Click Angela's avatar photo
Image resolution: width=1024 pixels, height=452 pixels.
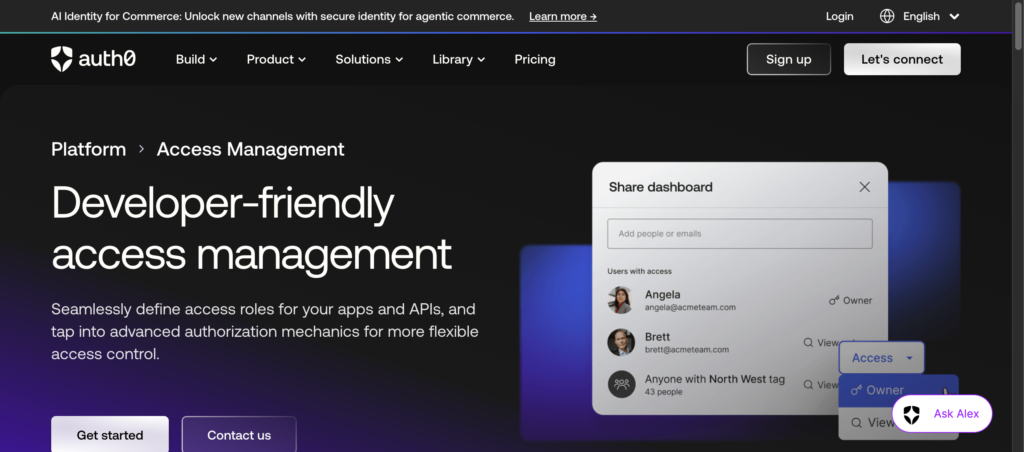[621, 300]
